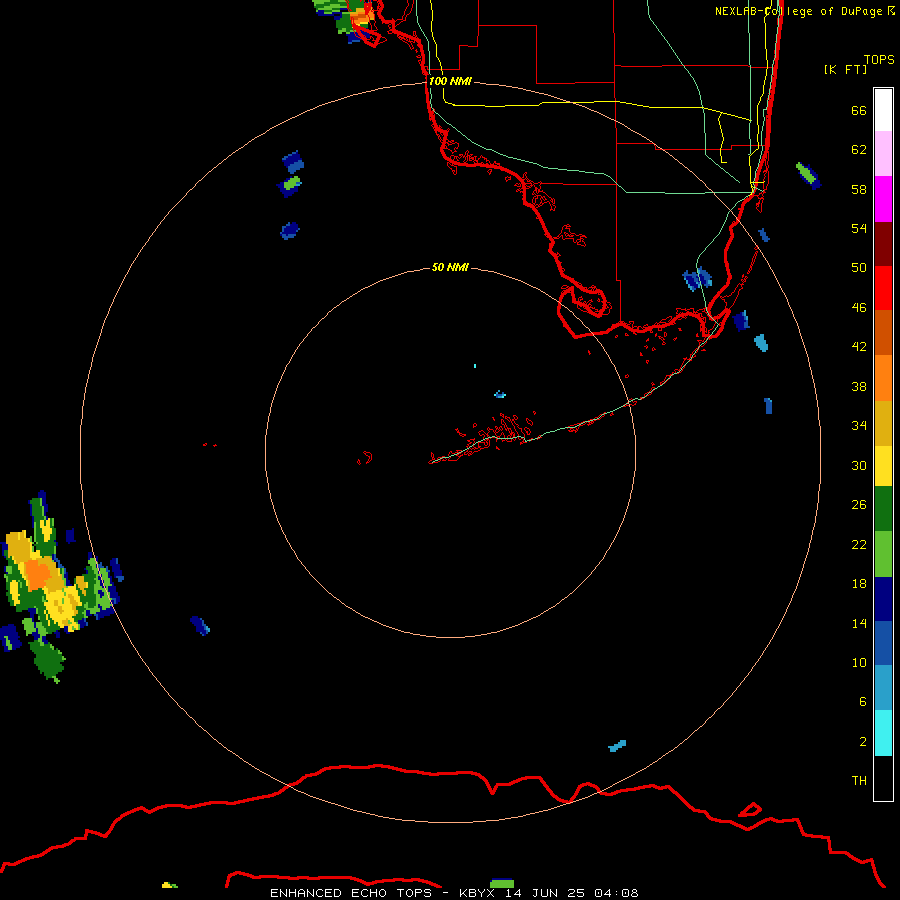Click the legend value 66

pyautogui.click(x=859, y=110)
